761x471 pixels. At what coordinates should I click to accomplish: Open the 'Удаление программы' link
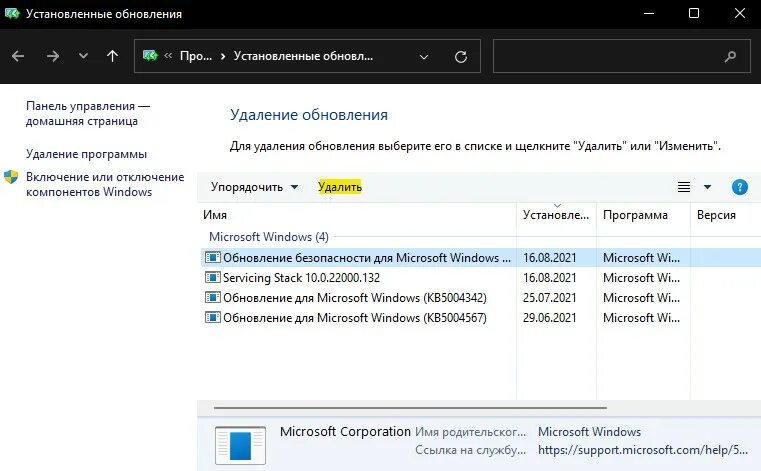(x=86, y=154)
